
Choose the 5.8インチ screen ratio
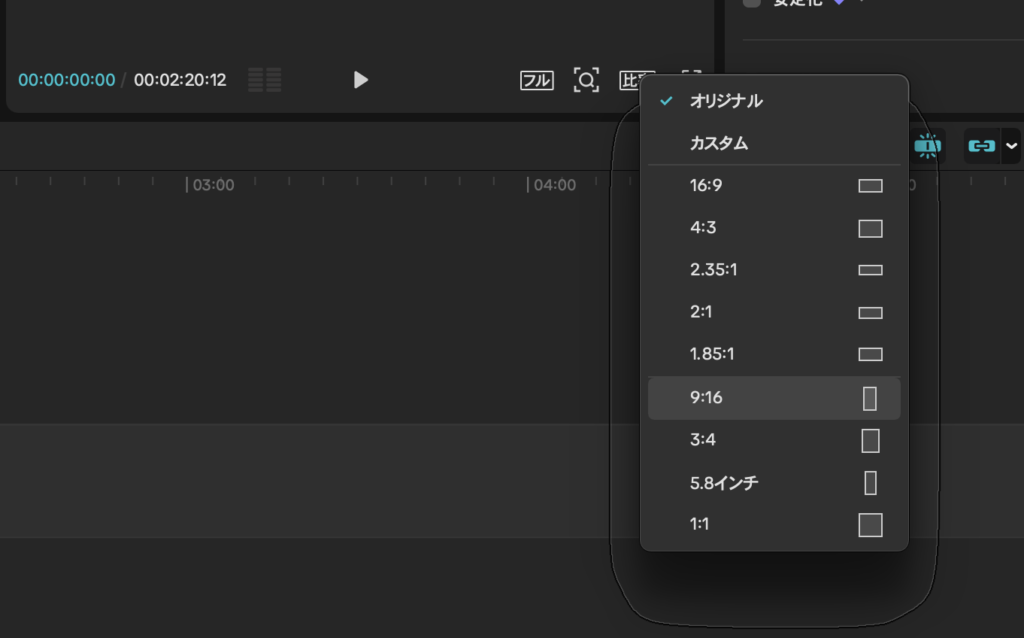point(724,483)
